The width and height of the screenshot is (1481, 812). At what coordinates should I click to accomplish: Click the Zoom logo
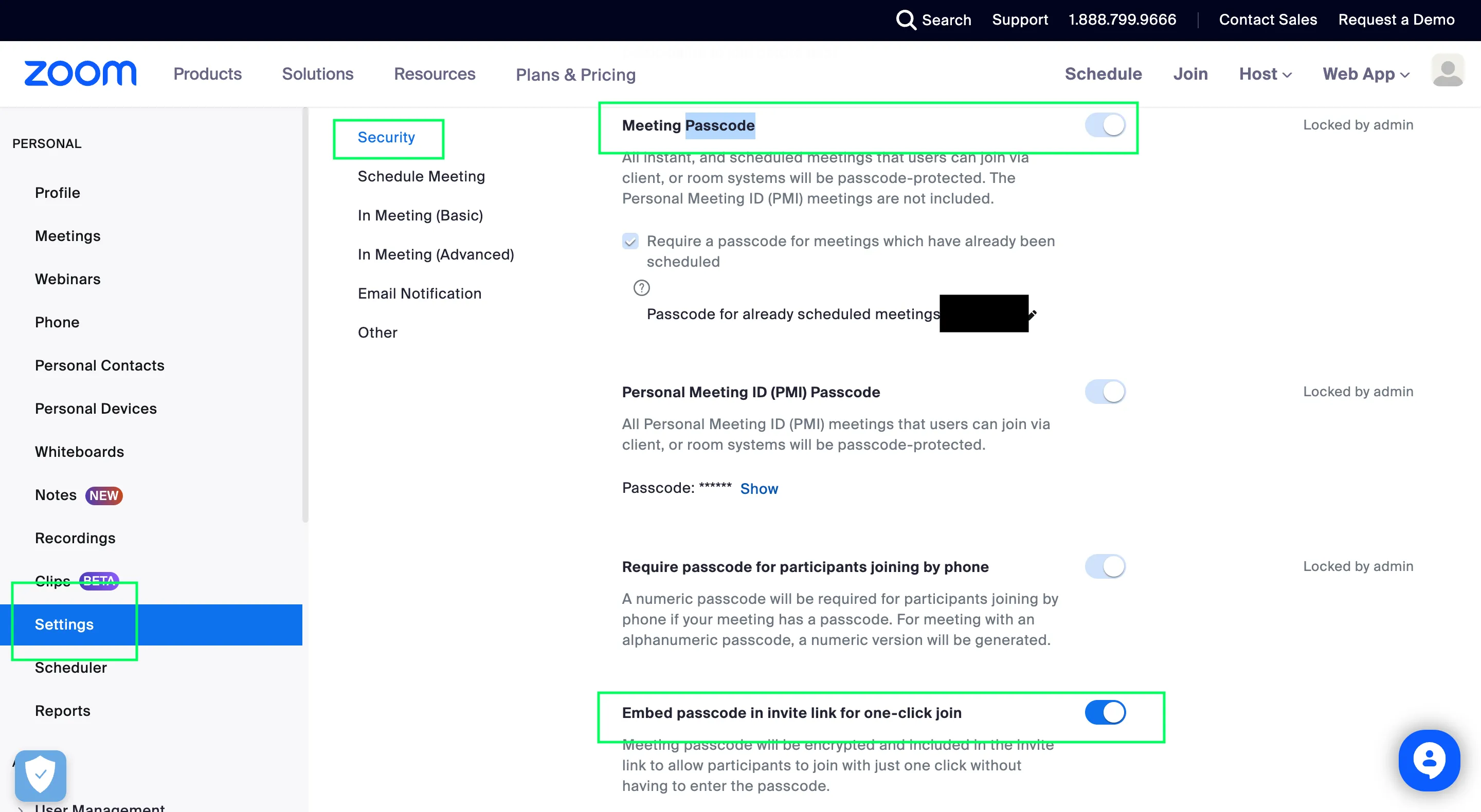click(81, 73)
